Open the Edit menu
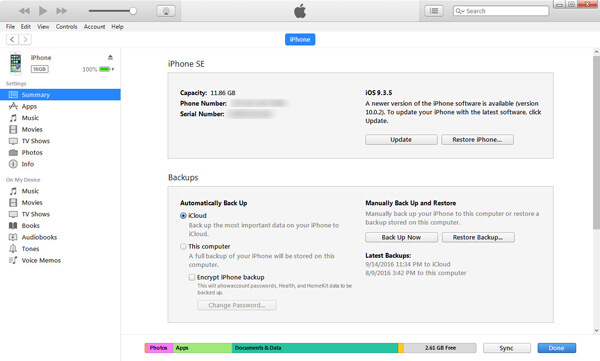The width and height of the screenshot is (600, 361). point(26,26)
